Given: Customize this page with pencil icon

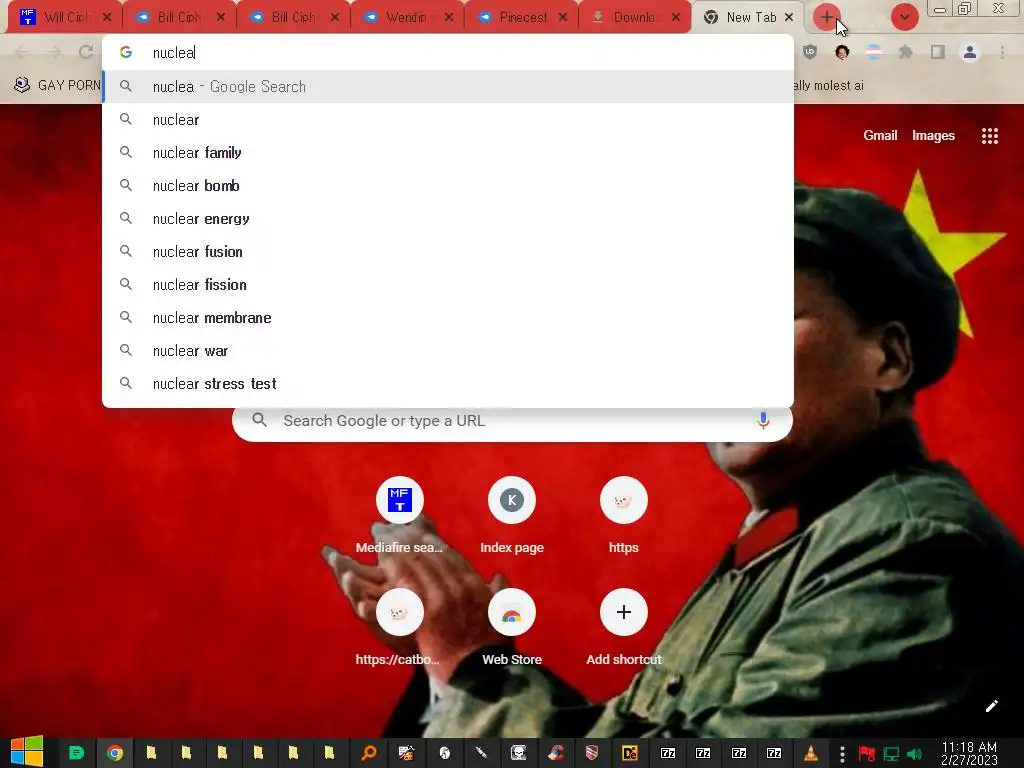Looking at the screenshot, I should (991, 706).
